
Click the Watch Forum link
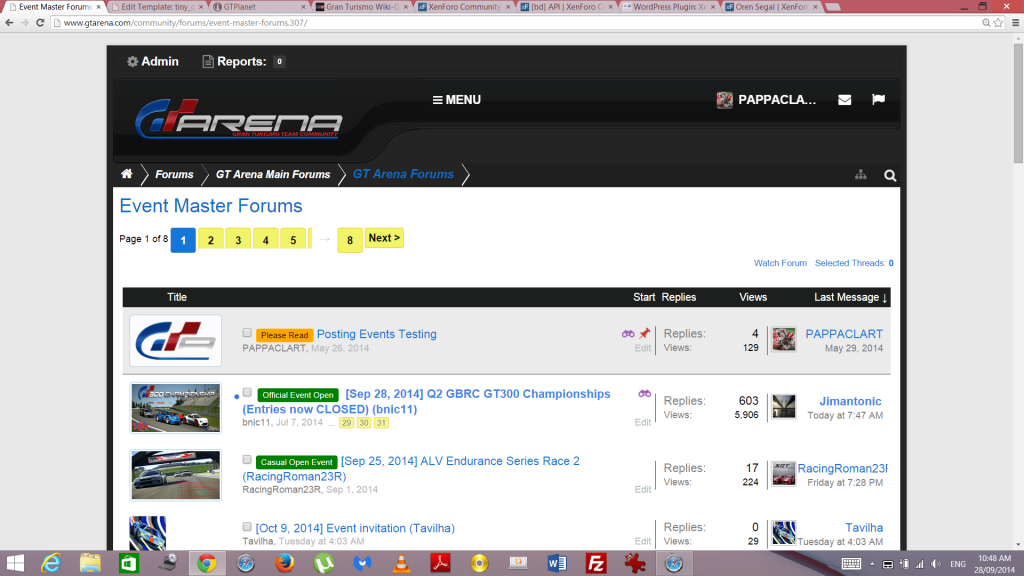click(780, 263)
